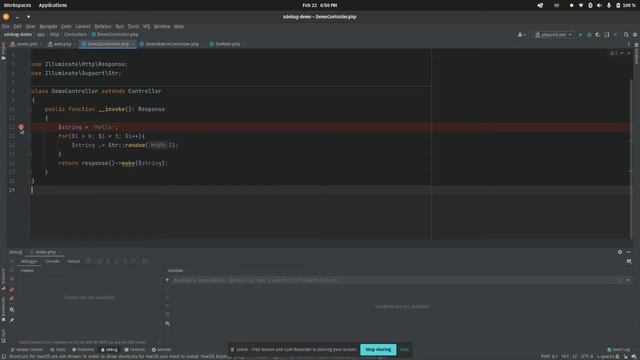This screenshot has width=640, height=360.
Task: Click Stop sharing button
Action: (378, 350)
